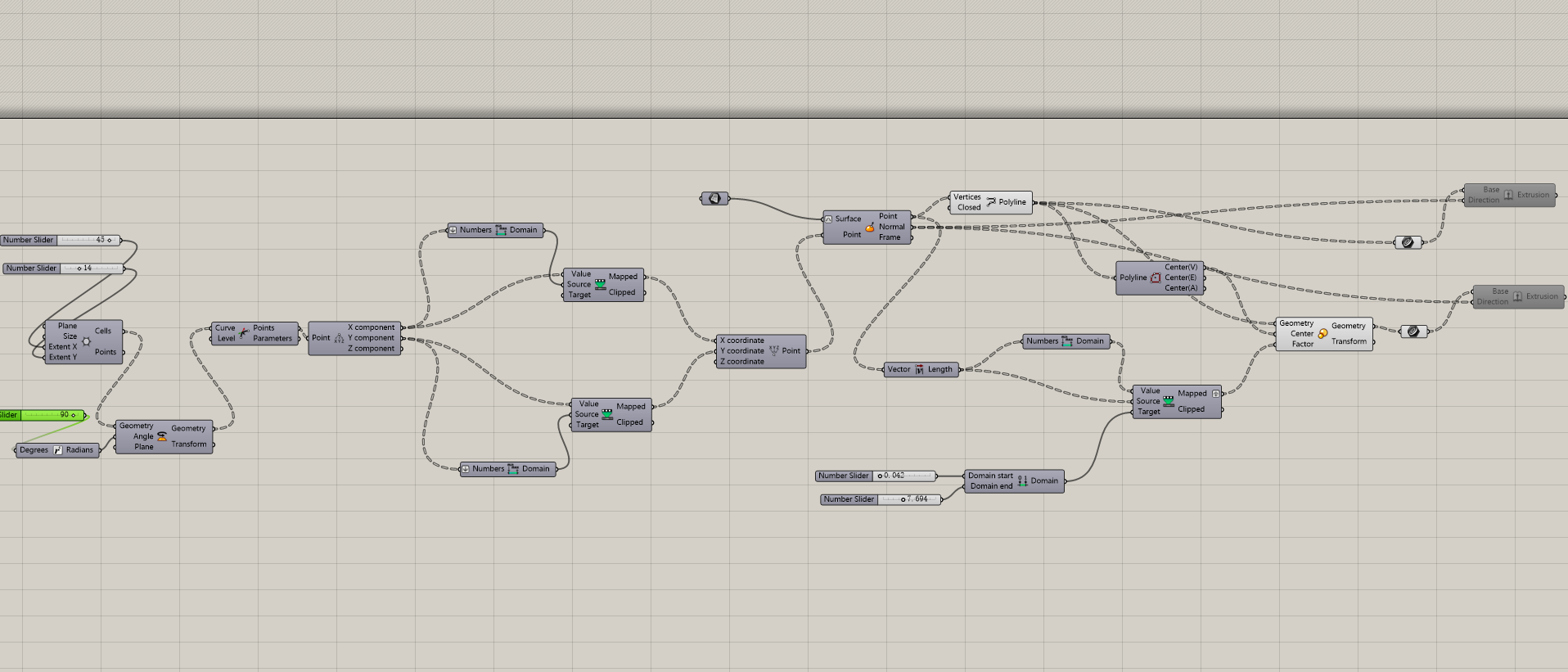This screenshot has height=672, width=1568.
Task: Select the Evaluate Surface component icon
Action: (x=870, y=227)
